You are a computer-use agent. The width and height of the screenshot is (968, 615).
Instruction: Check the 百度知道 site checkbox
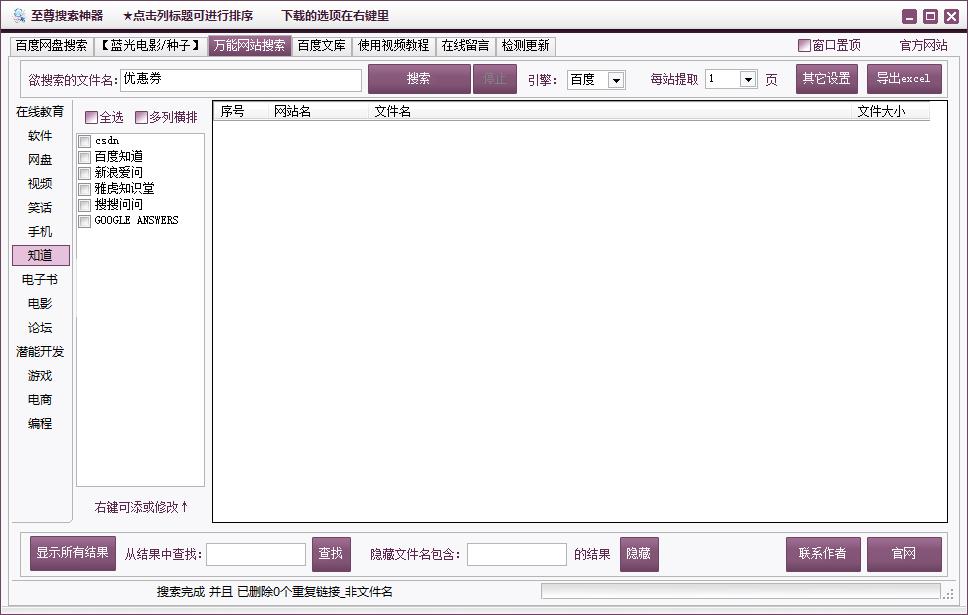(x=84, y=156)
